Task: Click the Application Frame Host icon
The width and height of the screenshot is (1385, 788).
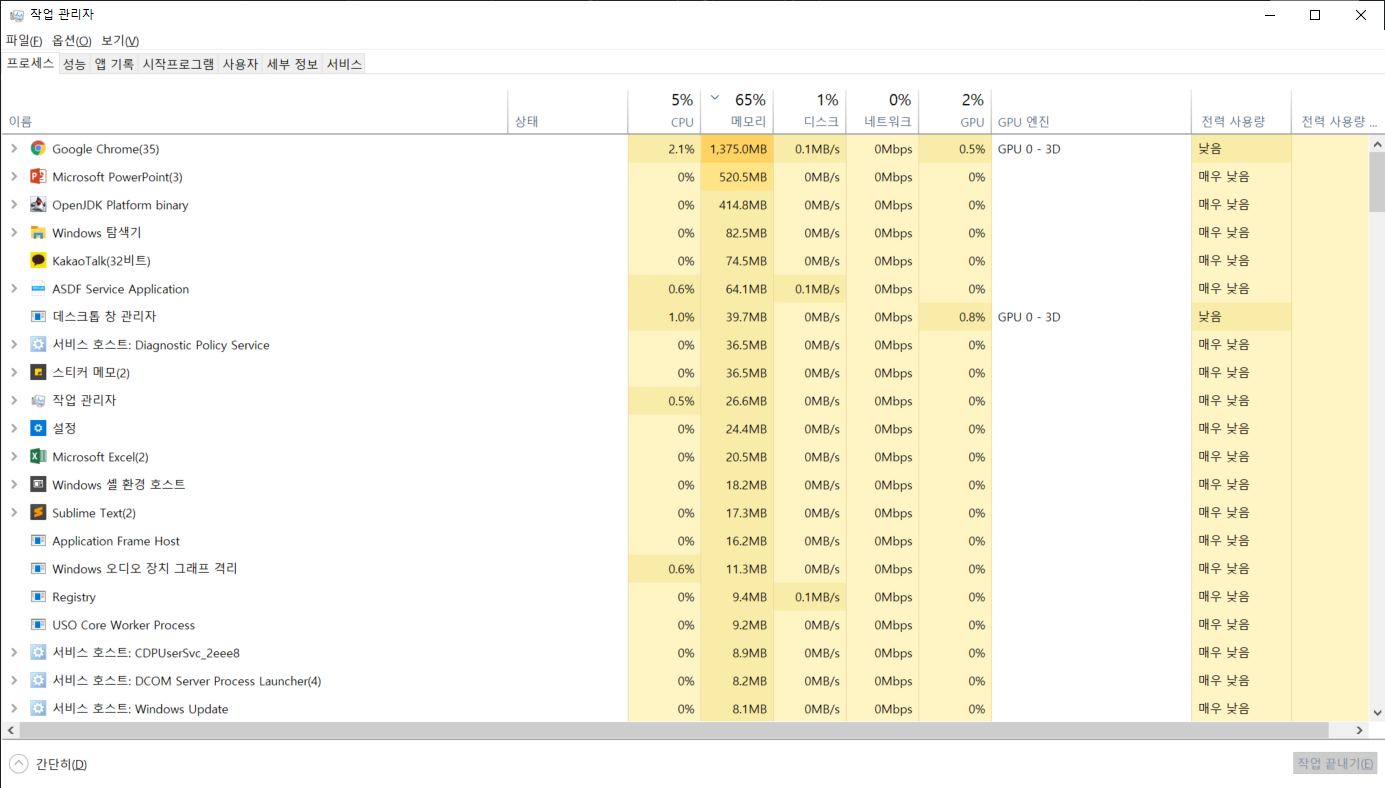Action: click(x=38, y=540)
